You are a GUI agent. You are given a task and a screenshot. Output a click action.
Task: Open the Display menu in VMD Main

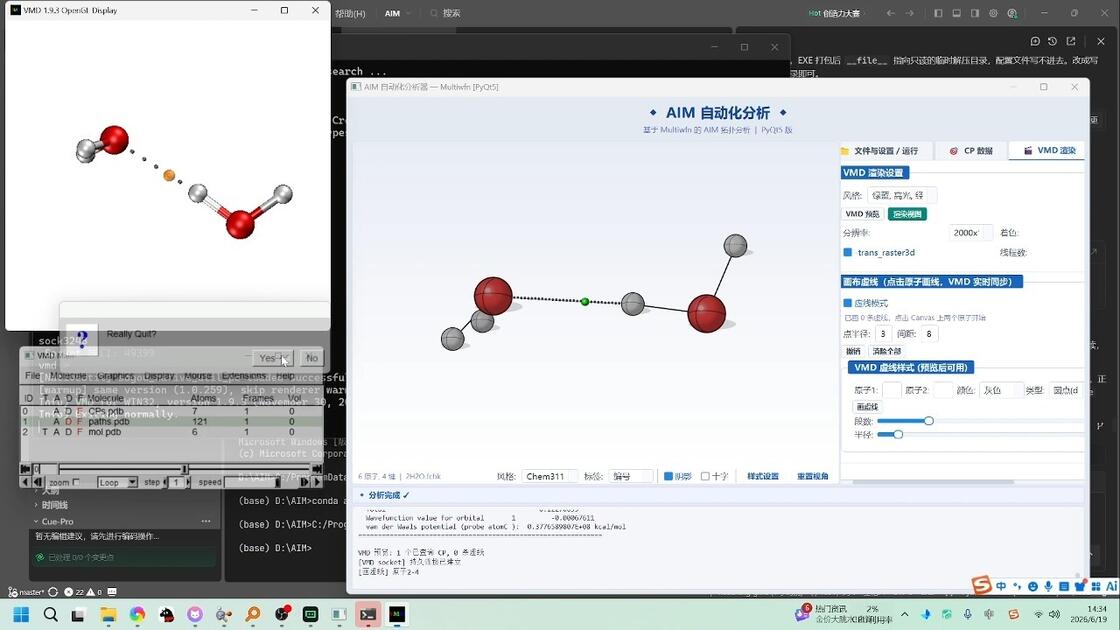[x=159, y=376]
